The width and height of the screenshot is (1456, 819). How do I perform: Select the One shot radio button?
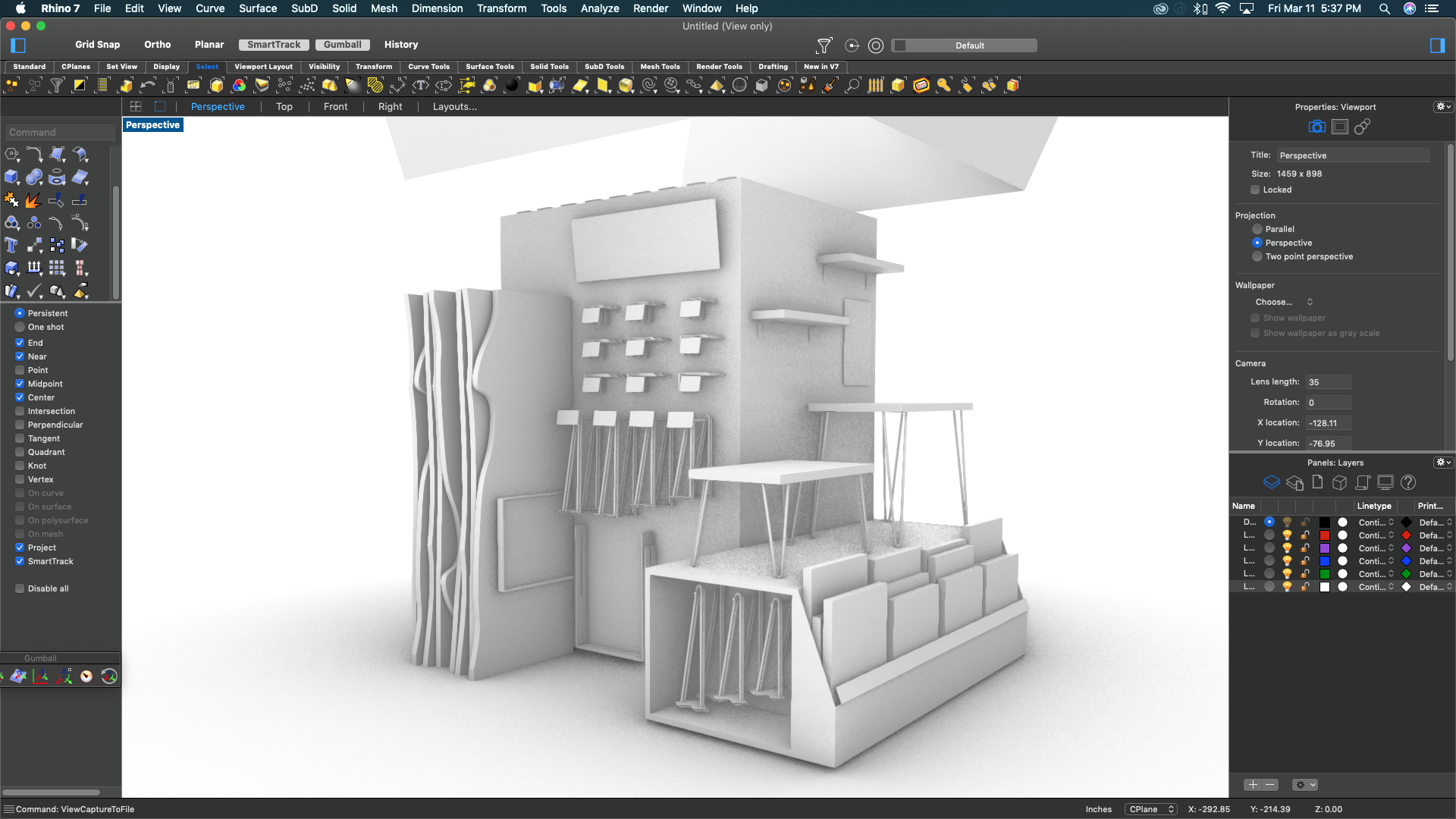20,327
